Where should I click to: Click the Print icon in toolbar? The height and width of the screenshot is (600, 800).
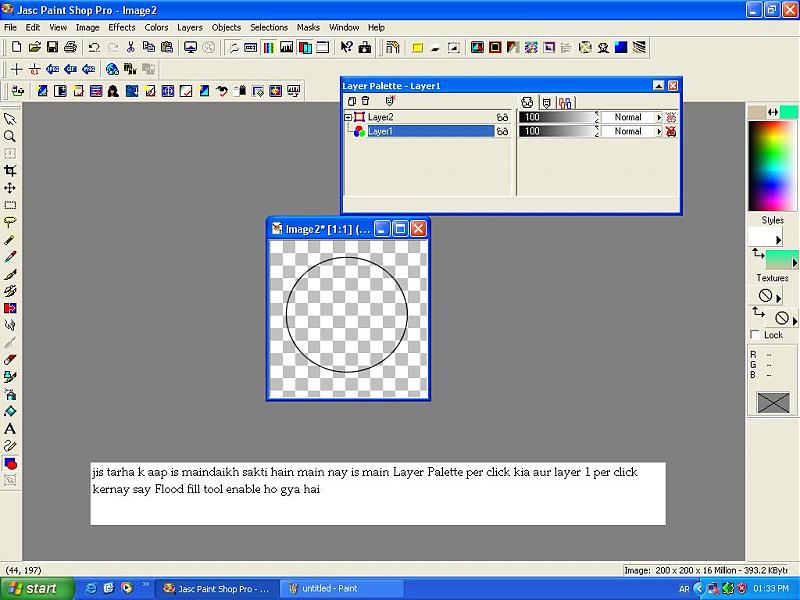(x=70, y=47)
